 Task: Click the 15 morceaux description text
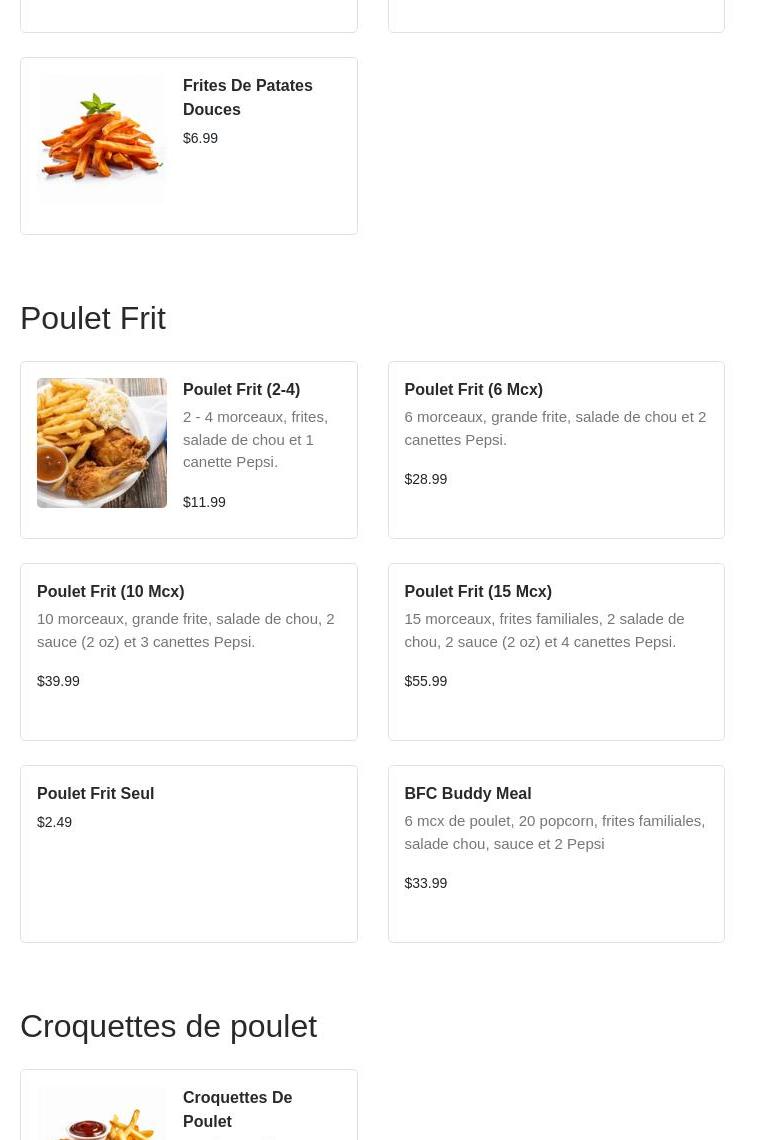coord(544,630)
